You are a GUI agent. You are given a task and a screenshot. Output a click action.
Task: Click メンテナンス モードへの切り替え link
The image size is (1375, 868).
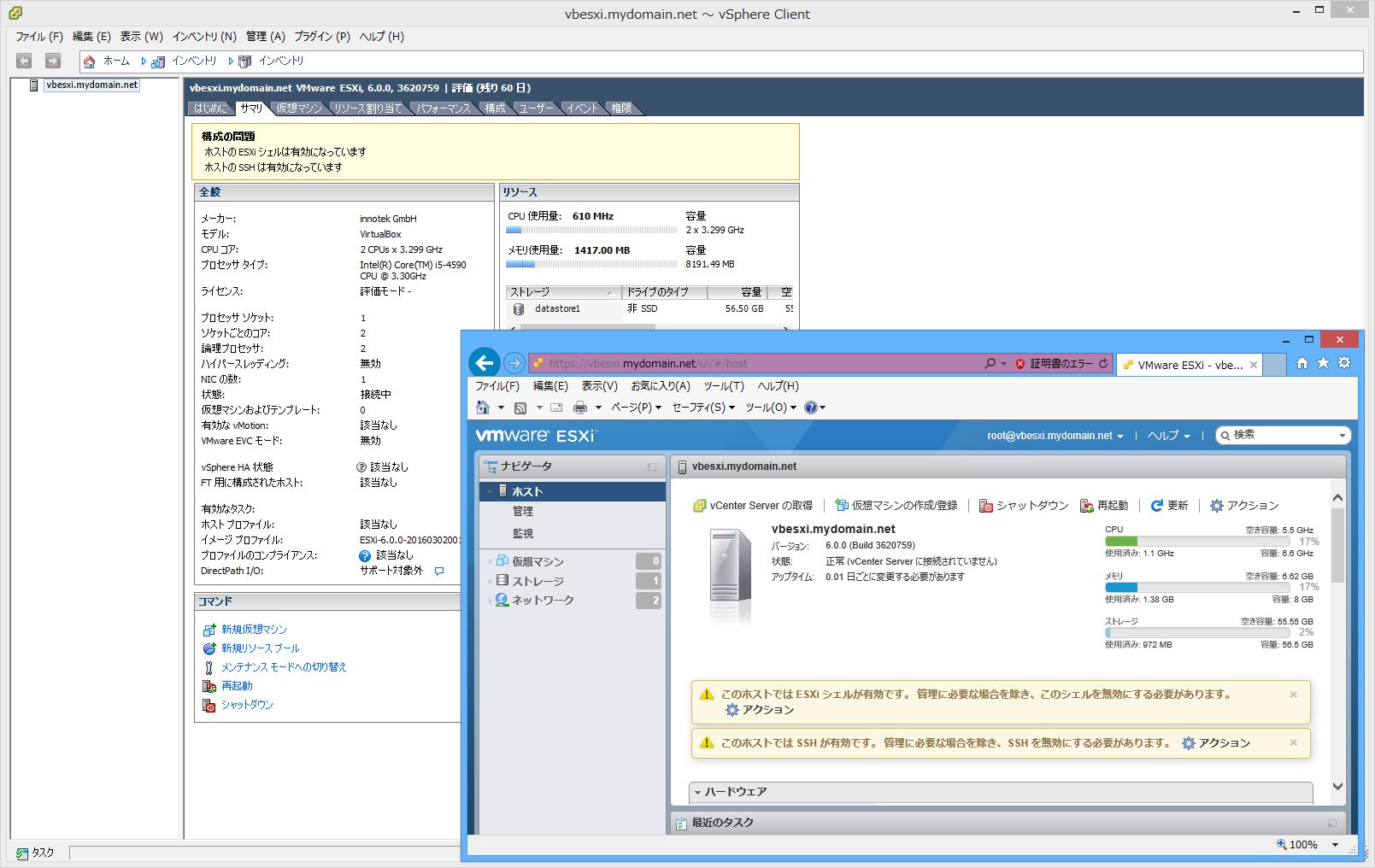(x=284, y=667)
